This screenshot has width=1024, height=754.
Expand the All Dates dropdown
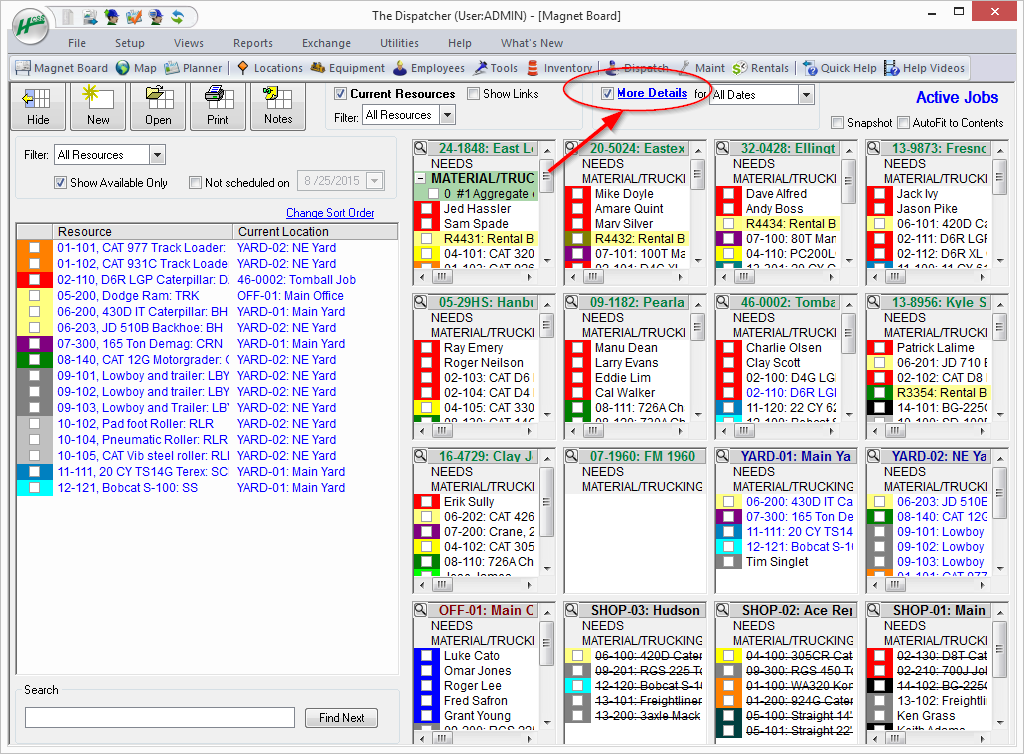[806, 95]
